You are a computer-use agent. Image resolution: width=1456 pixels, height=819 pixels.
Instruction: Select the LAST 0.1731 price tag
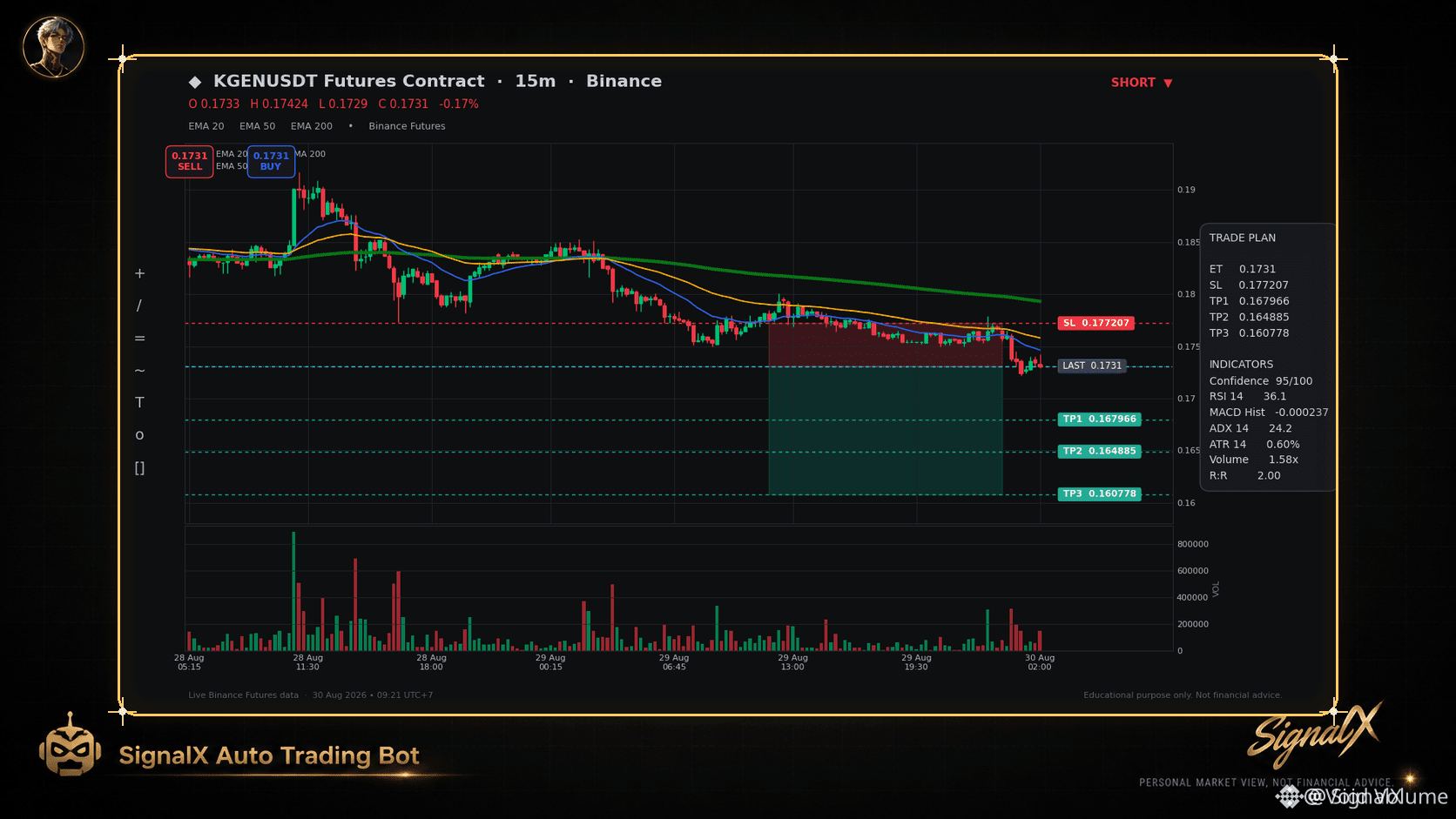pos(1092,366)
